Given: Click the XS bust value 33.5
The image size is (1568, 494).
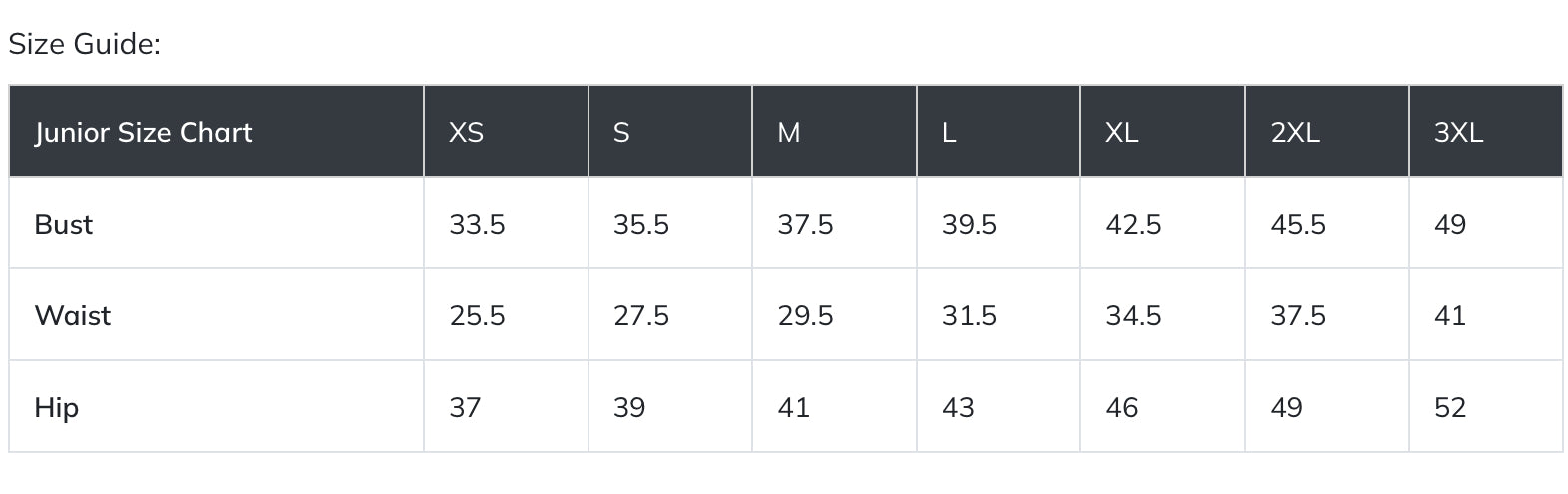Looking at the screenshot, I should [477, 224].
